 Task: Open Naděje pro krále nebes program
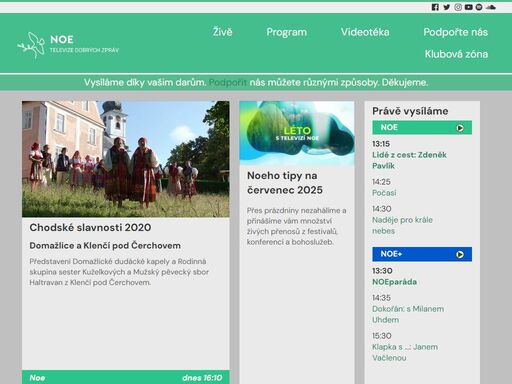click(402, 225)
